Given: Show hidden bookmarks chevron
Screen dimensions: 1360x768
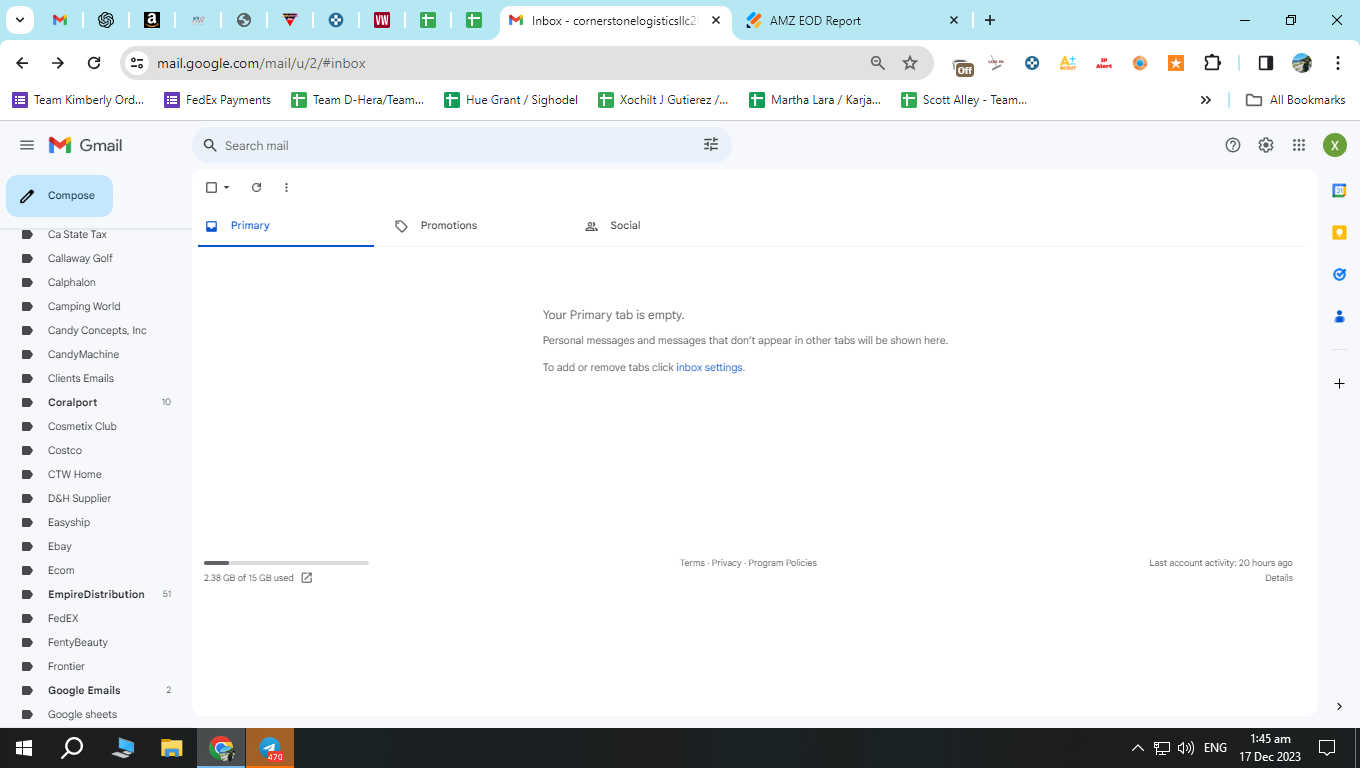Looking at the screenshot, I should click(1206, 100).
